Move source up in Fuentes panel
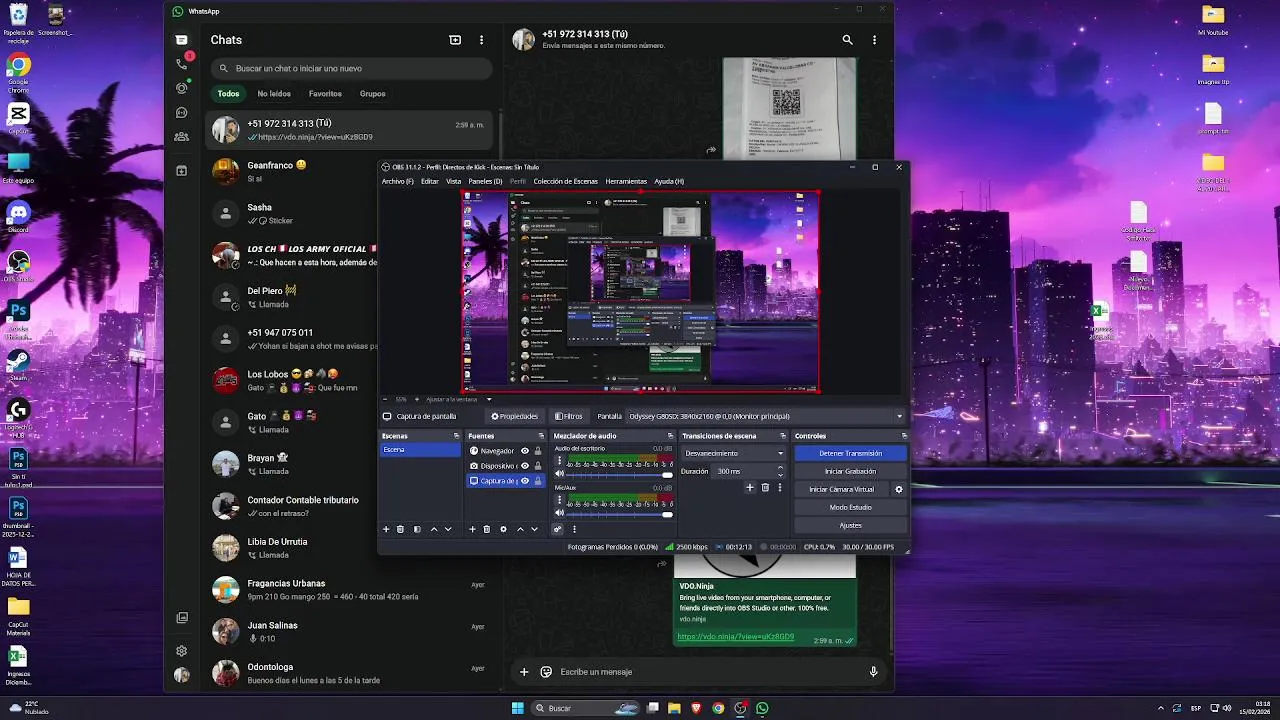Viewport: 1280px width, 720px height. point(520,529)
